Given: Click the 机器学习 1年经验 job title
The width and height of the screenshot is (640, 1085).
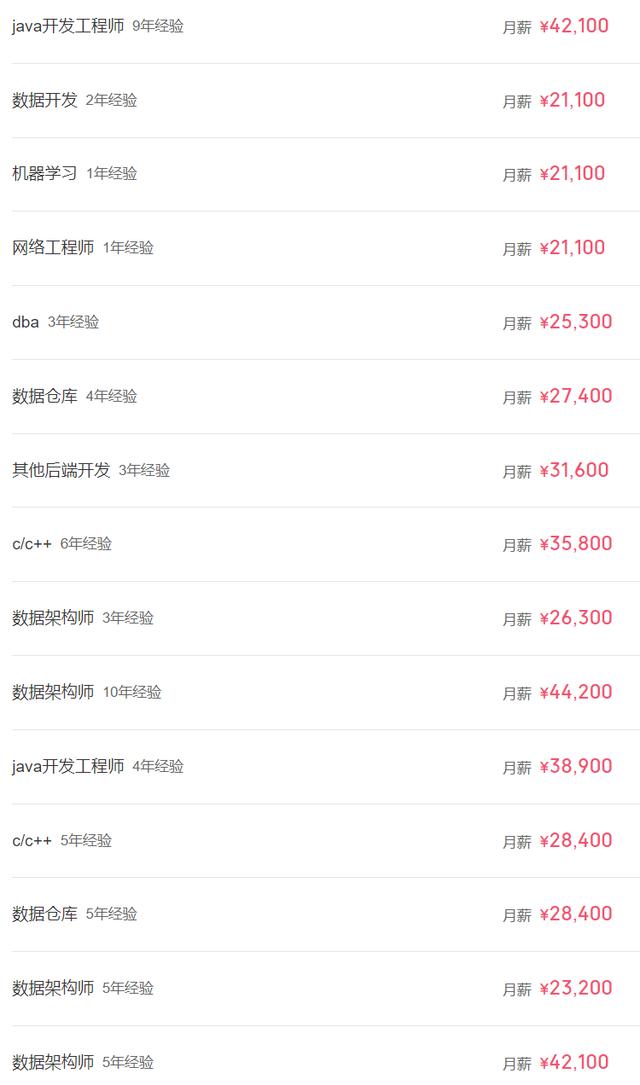Looking at the screenshot, I should (45, 173).
